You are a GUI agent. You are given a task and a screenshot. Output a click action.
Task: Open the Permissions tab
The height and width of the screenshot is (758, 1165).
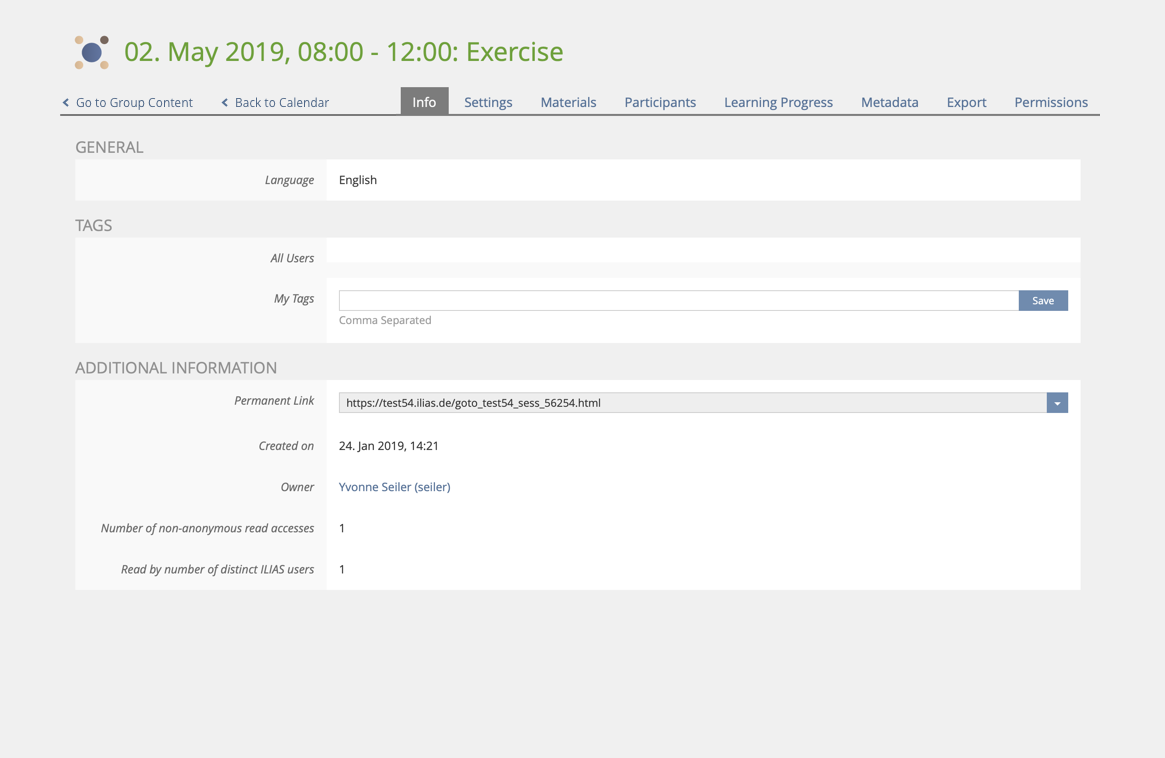click(x=1050, y=102)
